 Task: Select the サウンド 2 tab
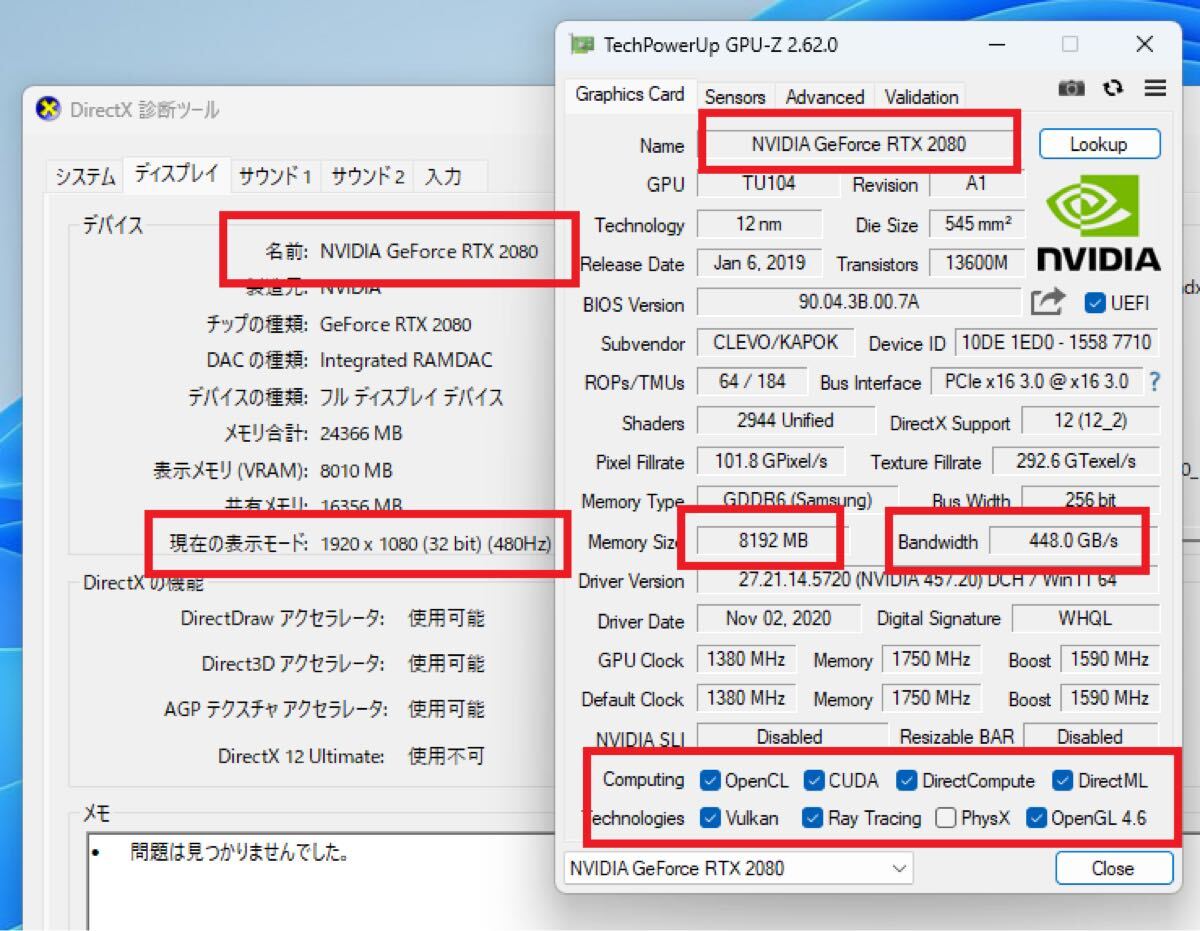[368, 177]
